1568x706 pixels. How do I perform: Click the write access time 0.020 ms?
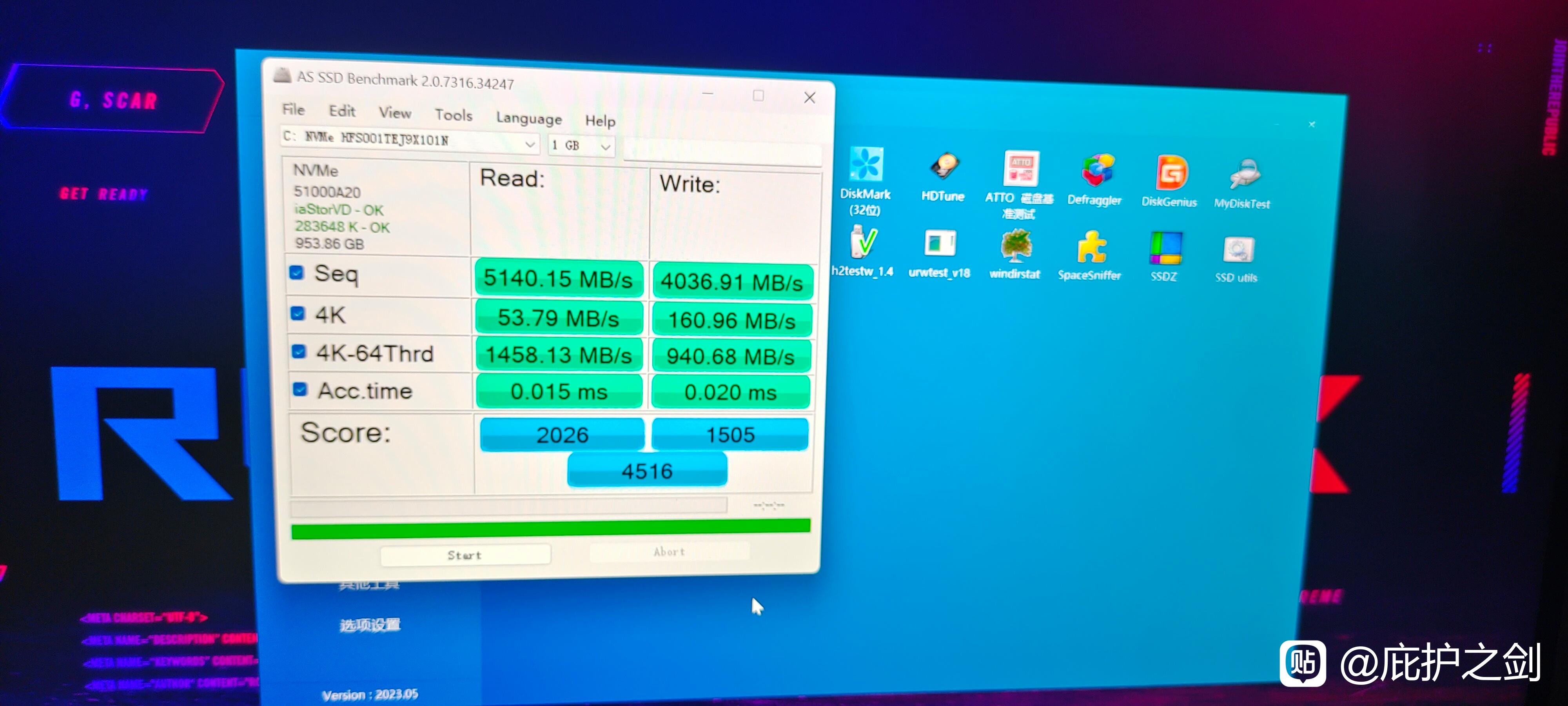tap(730, 392)
